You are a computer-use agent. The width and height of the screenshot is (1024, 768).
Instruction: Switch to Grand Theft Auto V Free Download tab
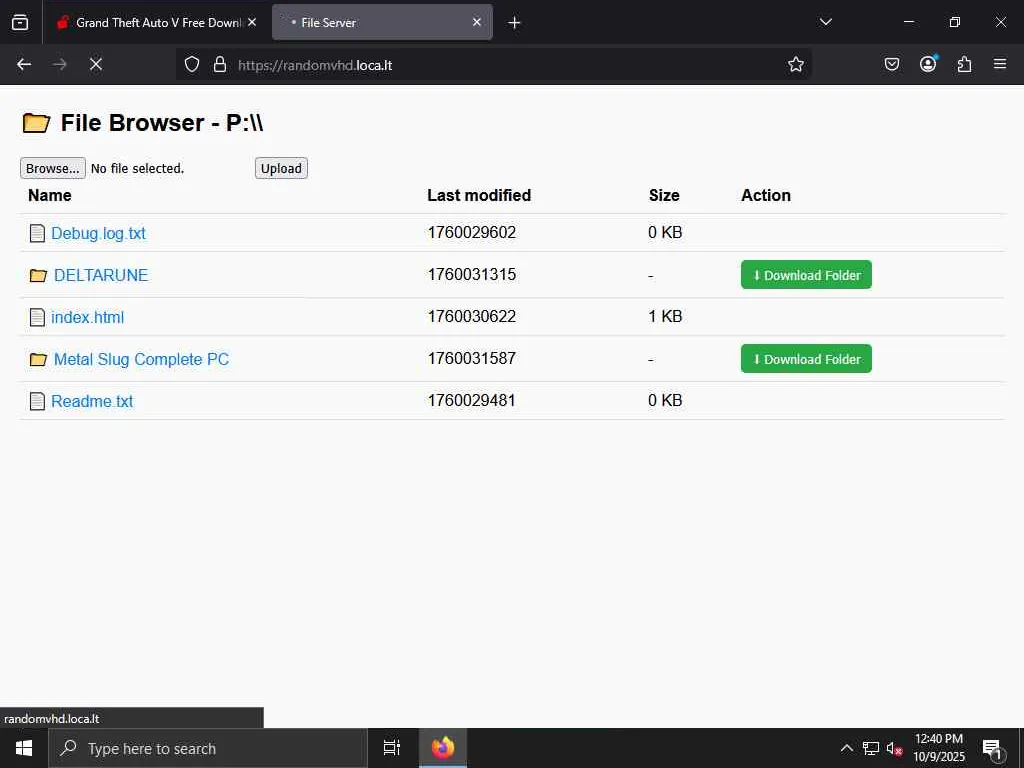tap(156, 22)
